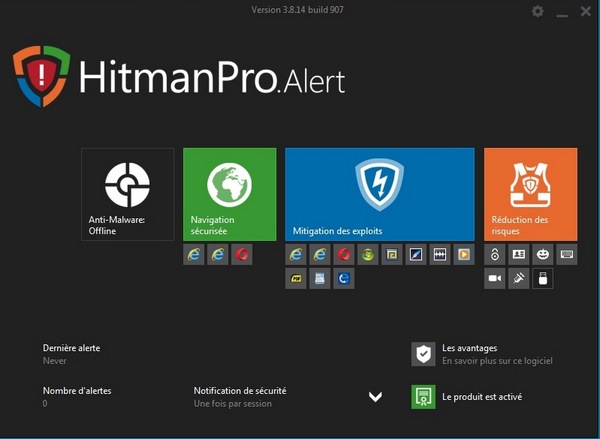
Task: Click the ID card risk reduction icon
Action: [x=518, y=255]
